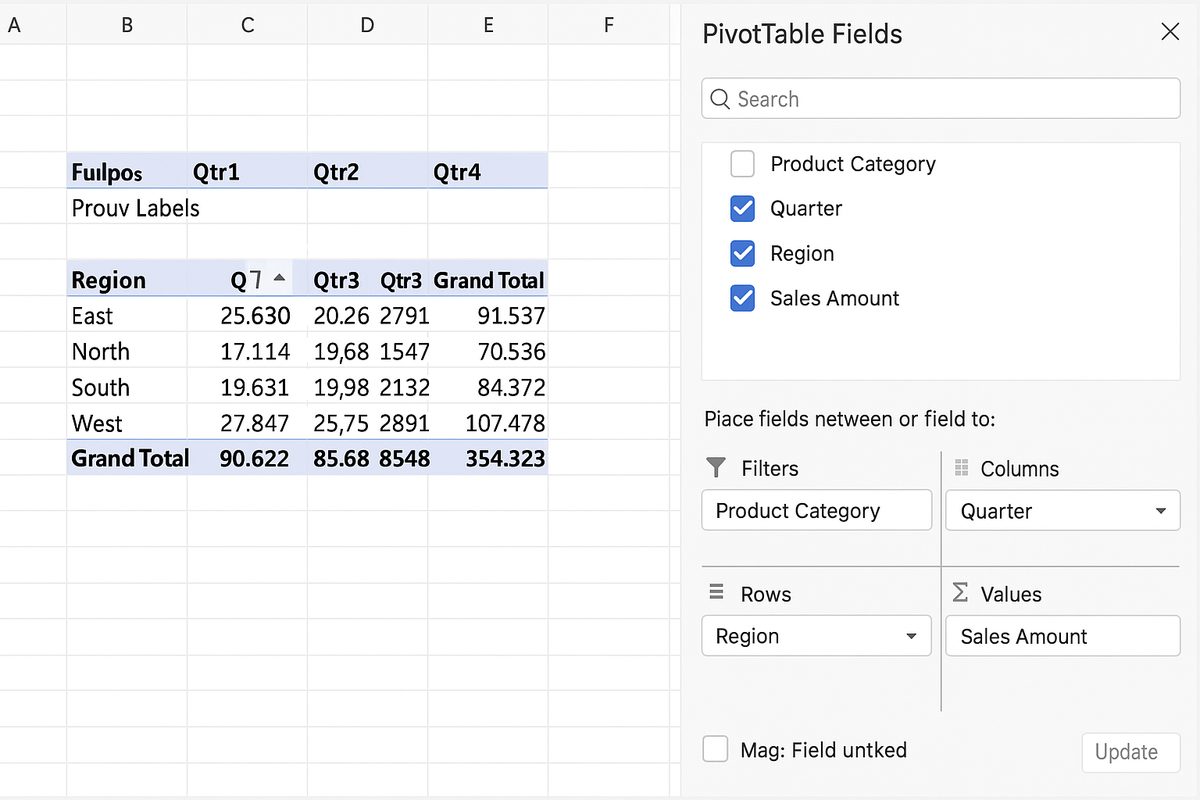The width and height of the screenshot is (1200, 800).
Task: Click the East row label
Action: click(x=92, y=316)
